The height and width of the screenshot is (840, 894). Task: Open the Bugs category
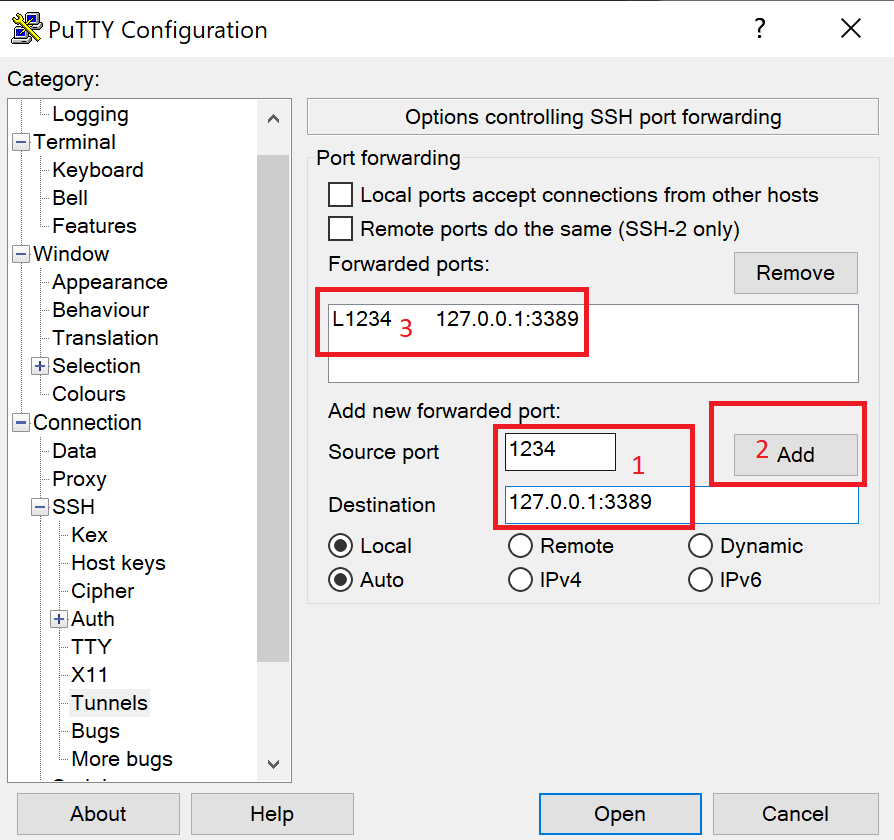coord(95,731)
